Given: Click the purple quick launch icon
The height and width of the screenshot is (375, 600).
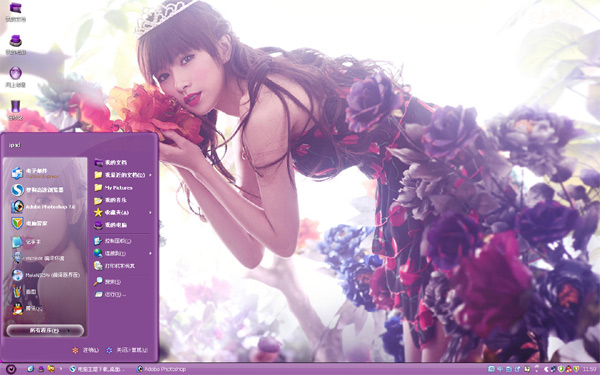Looking at the screenshot, I should (41, 369).
